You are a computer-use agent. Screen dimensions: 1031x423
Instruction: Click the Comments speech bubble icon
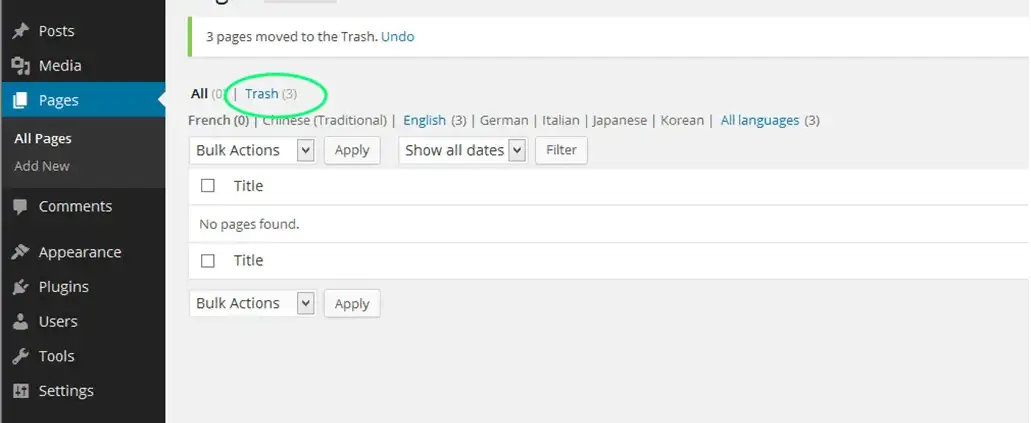pyautogui.click(x=20, y=207)
